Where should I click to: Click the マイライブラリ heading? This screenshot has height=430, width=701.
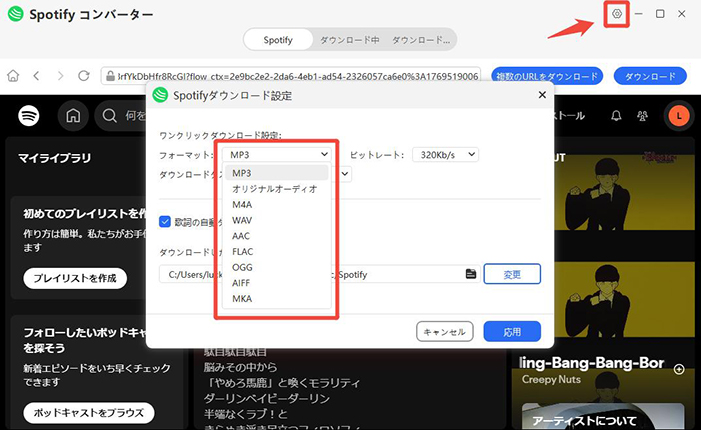(x=55, y=158)
